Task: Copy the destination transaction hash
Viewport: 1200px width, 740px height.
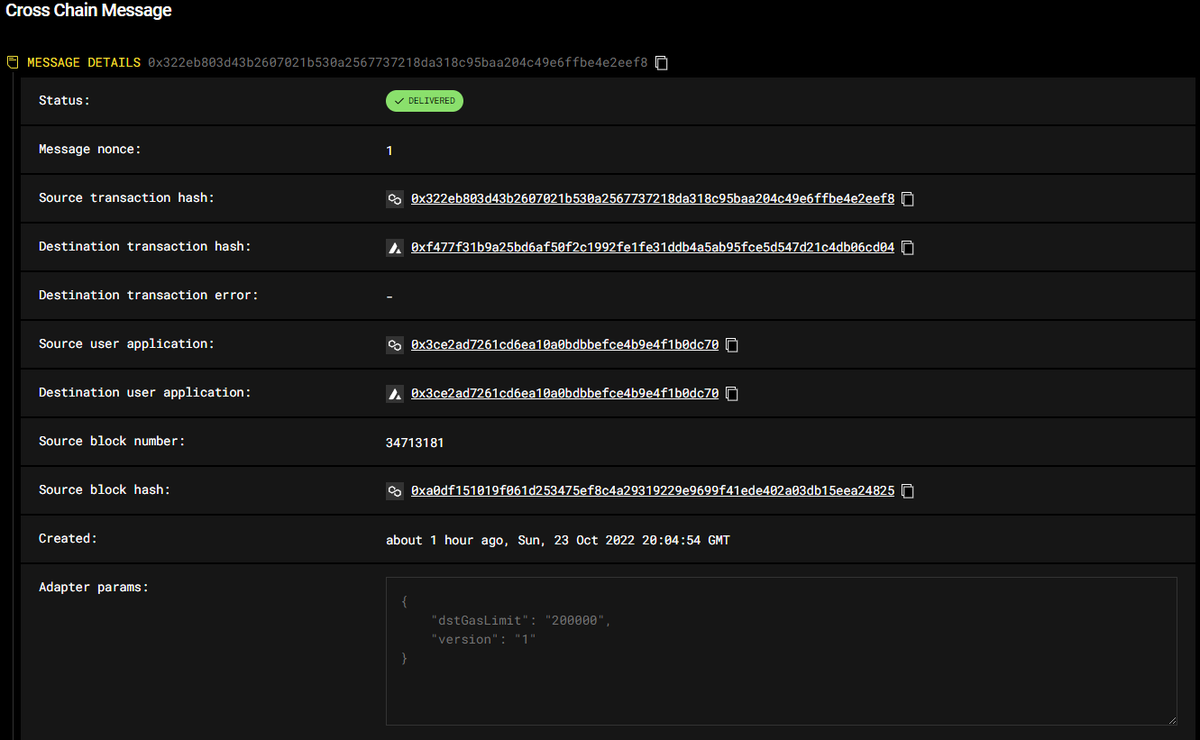Action: 908,247
